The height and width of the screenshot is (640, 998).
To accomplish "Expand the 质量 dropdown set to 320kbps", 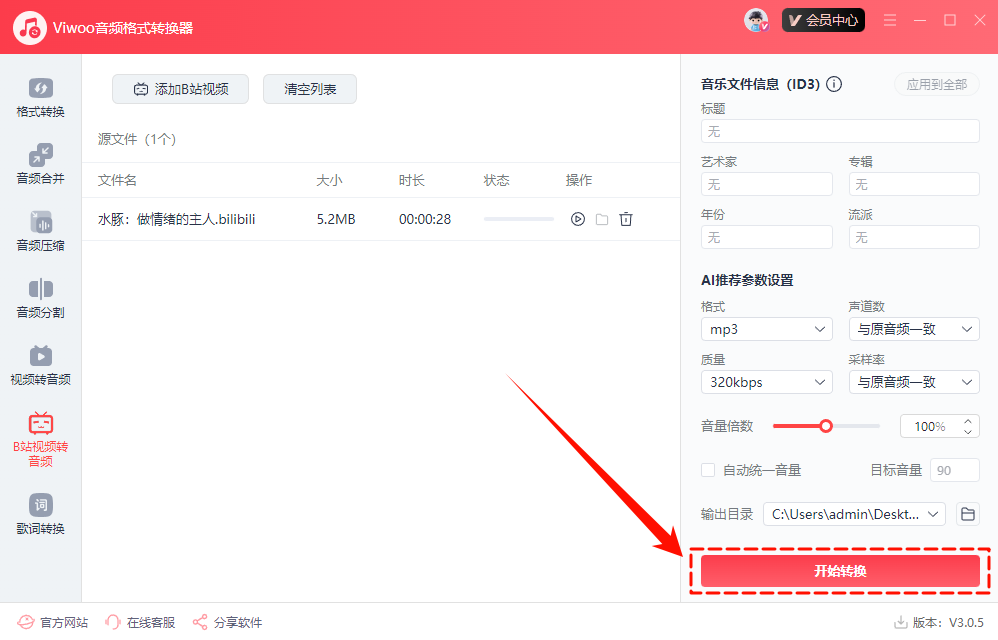I will 766,381.
